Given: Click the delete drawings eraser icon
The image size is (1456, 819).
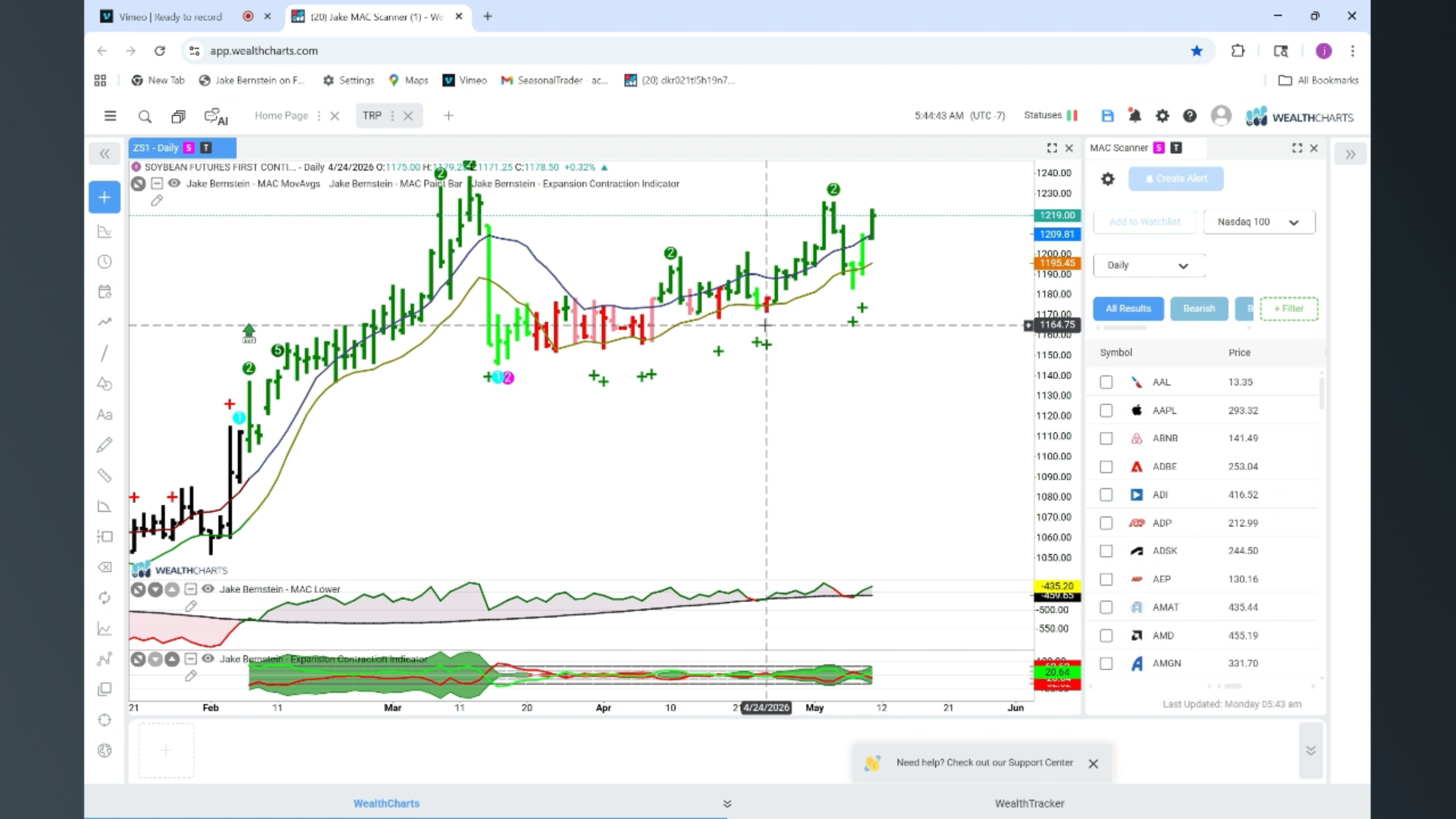Looking at the screenshot, I should tap(105, 567).
